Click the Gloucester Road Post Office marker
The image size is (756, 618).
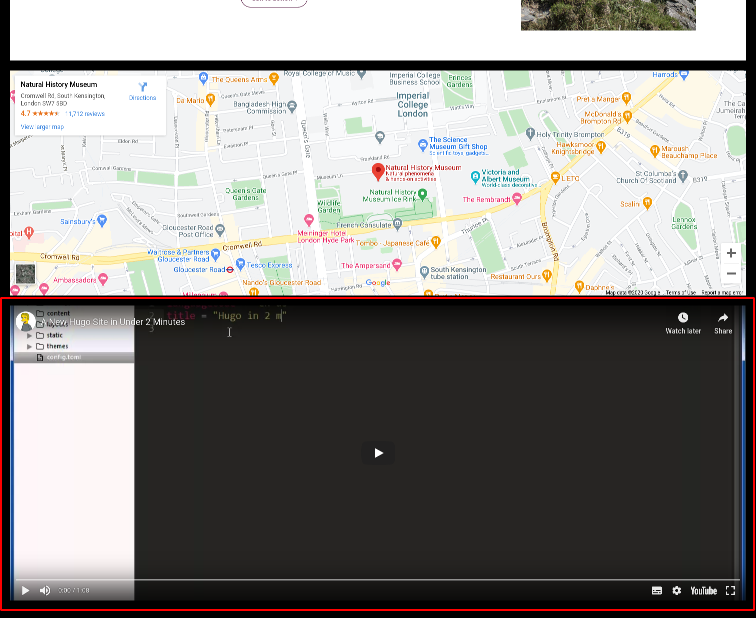click(x=220, y=229)
